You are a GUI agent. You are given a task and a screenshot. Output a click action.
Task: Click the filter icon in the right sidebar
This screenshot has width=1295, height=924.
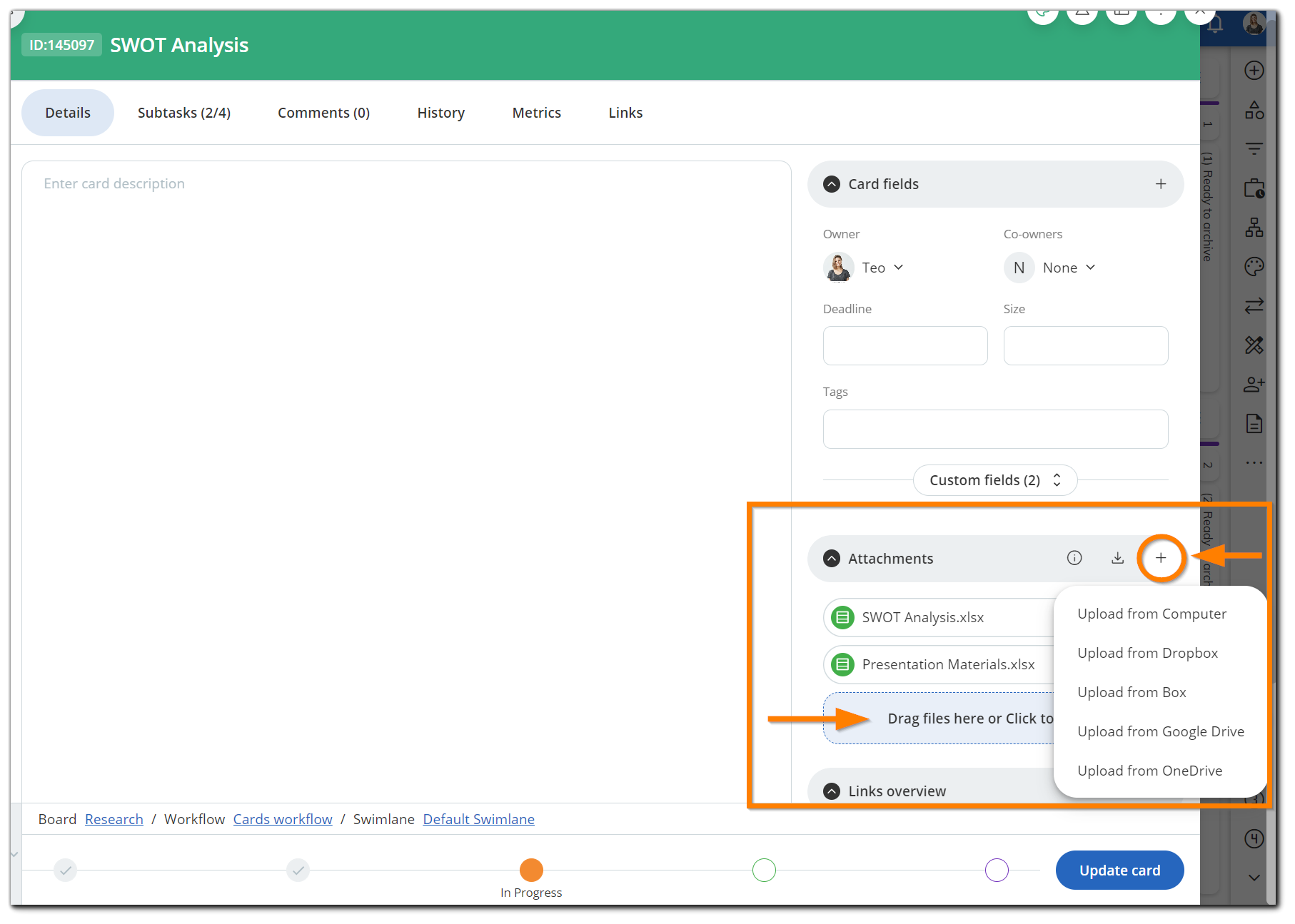1254,149
